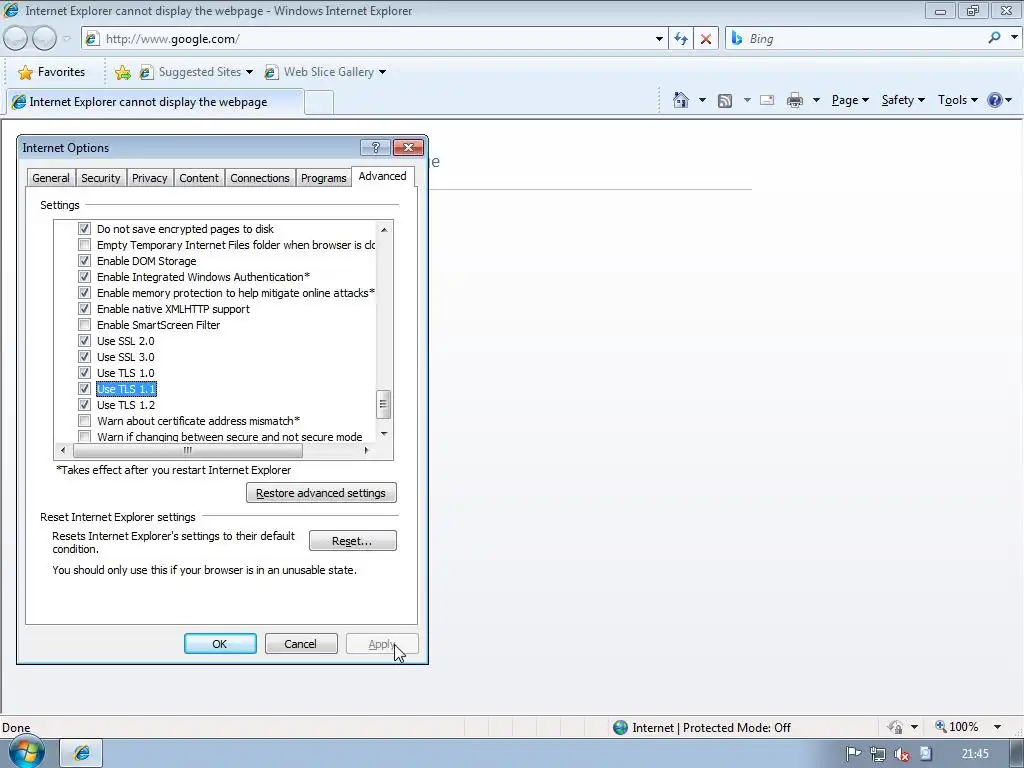Image resolution: width=1024 pixels, height=768 pixels.
Task: Click the page icon in address bar
Action: pos(92,39)
